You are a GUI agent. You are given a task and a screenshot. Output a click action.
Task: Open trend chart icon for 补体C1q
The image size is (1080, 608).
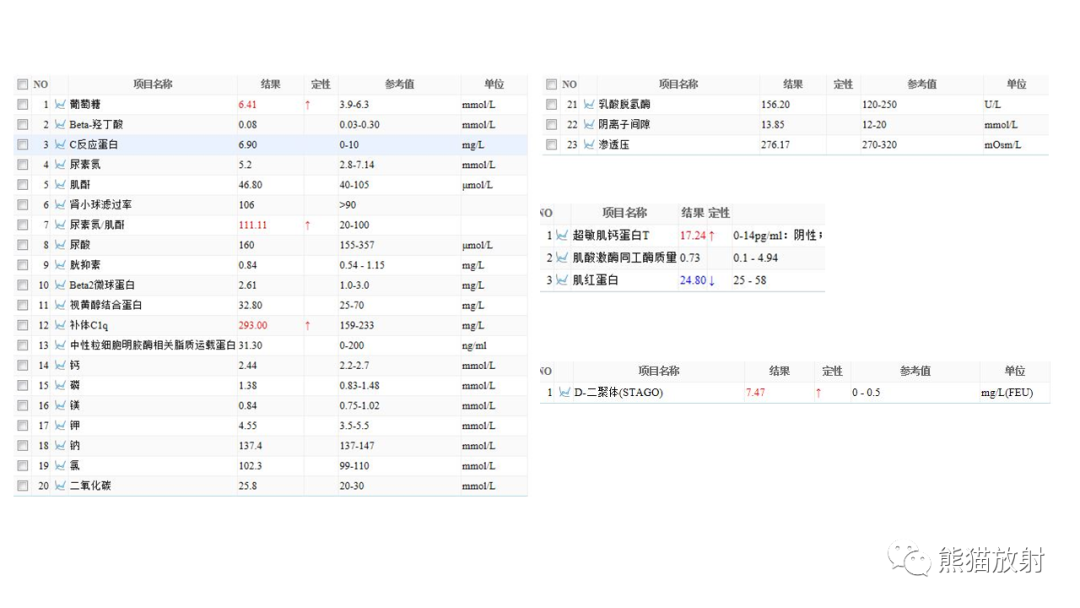point(60,325)
